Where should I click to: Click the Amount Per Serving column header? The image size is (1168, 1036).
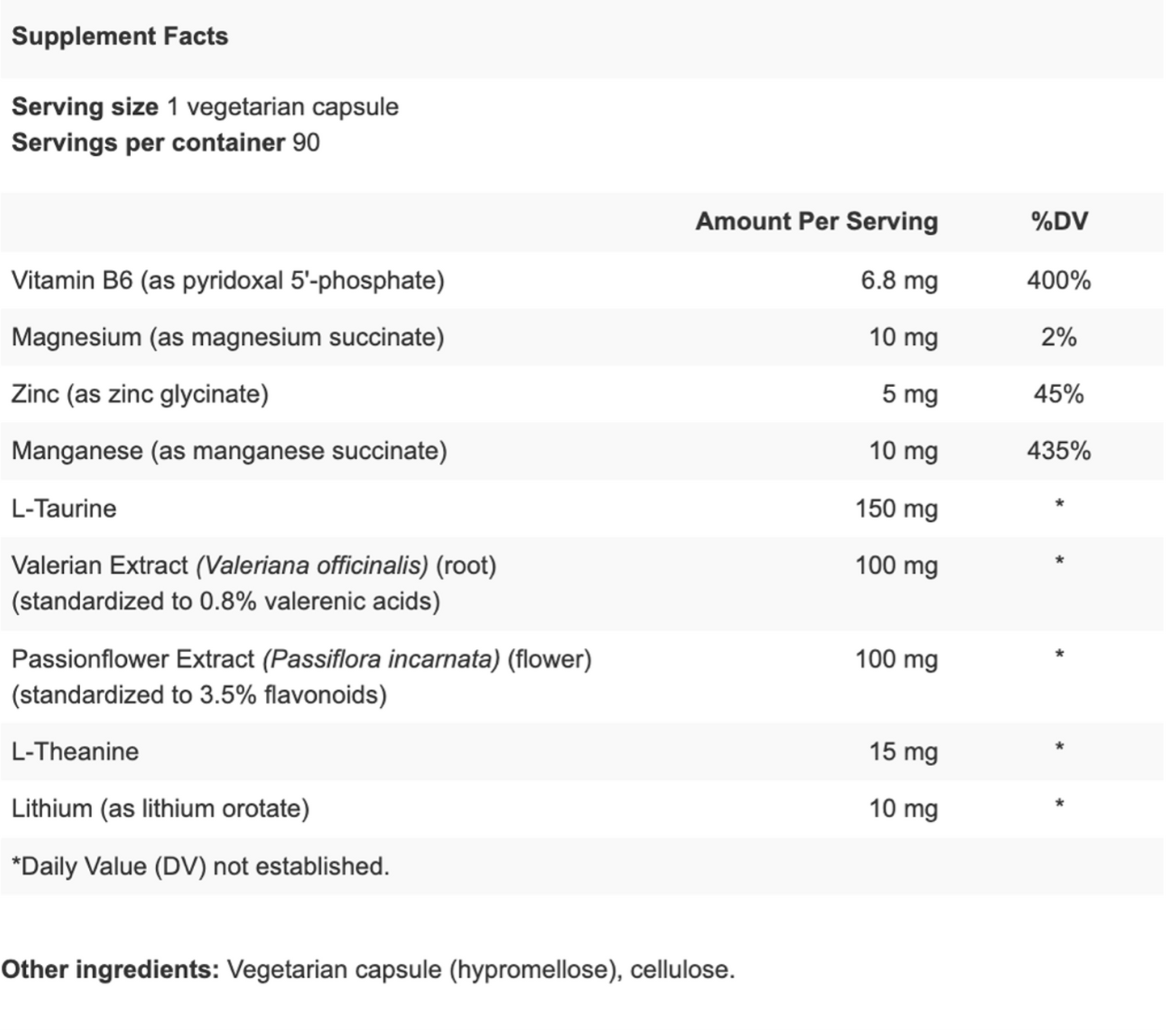(816, 221)
